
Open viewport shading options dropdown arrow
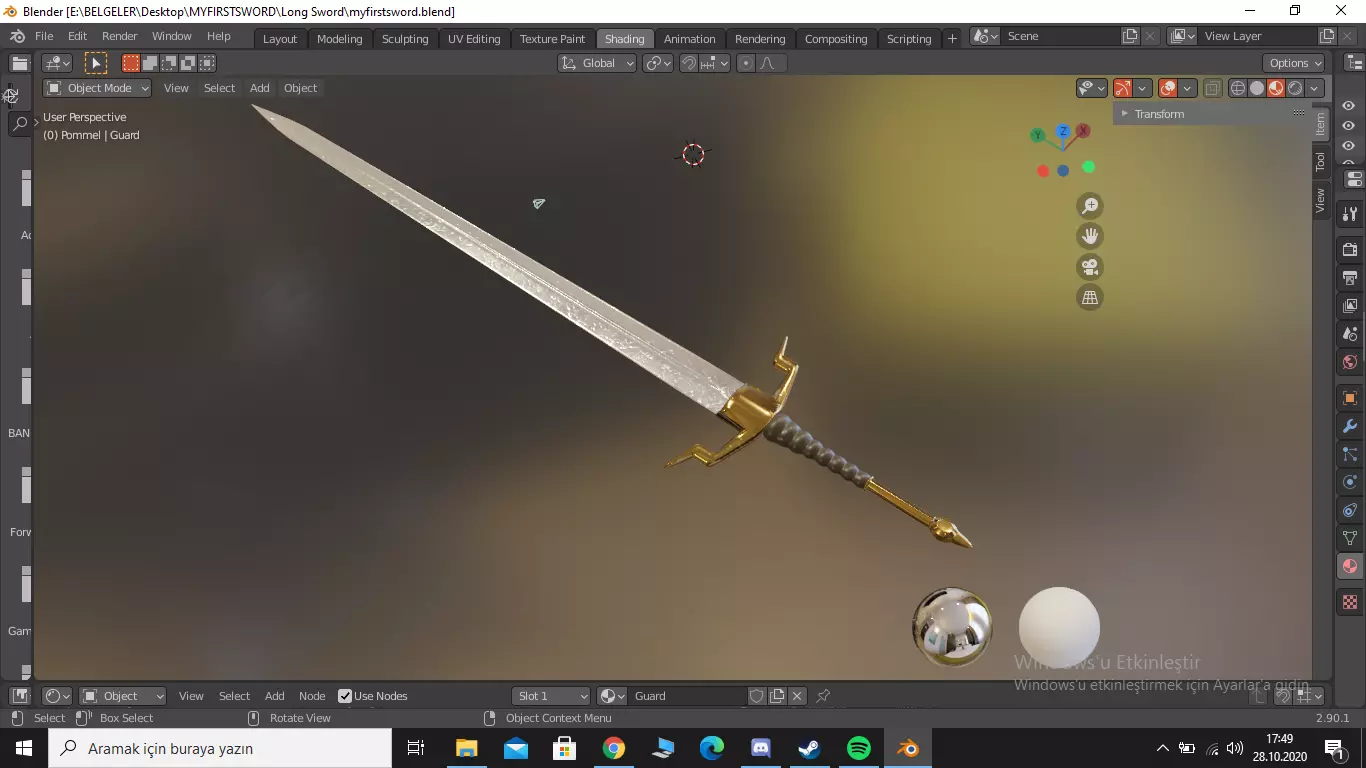(1315, 88)
